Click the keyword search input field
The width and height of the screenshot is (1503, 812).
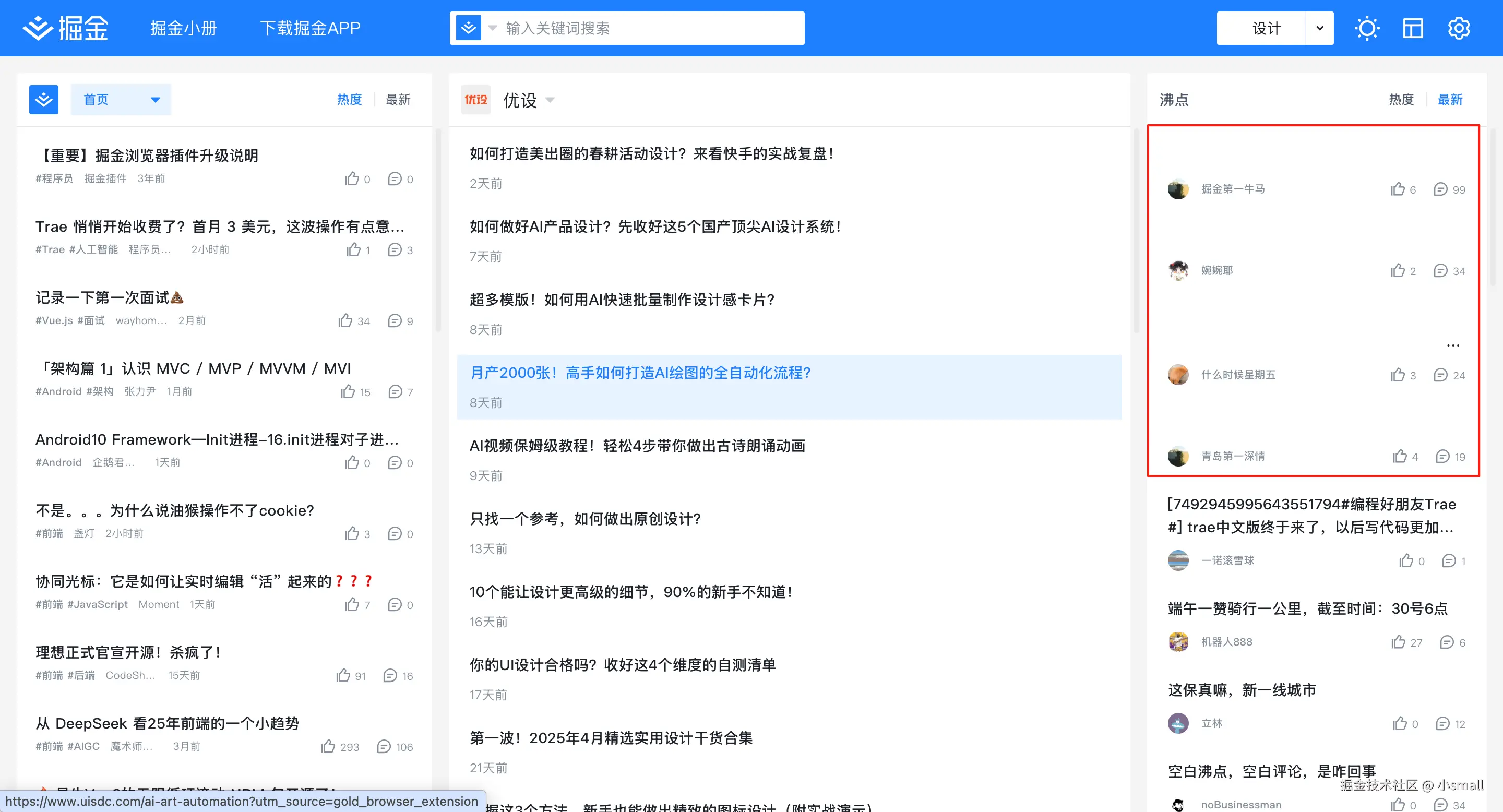pyautogui.click(x=642, y=28)
